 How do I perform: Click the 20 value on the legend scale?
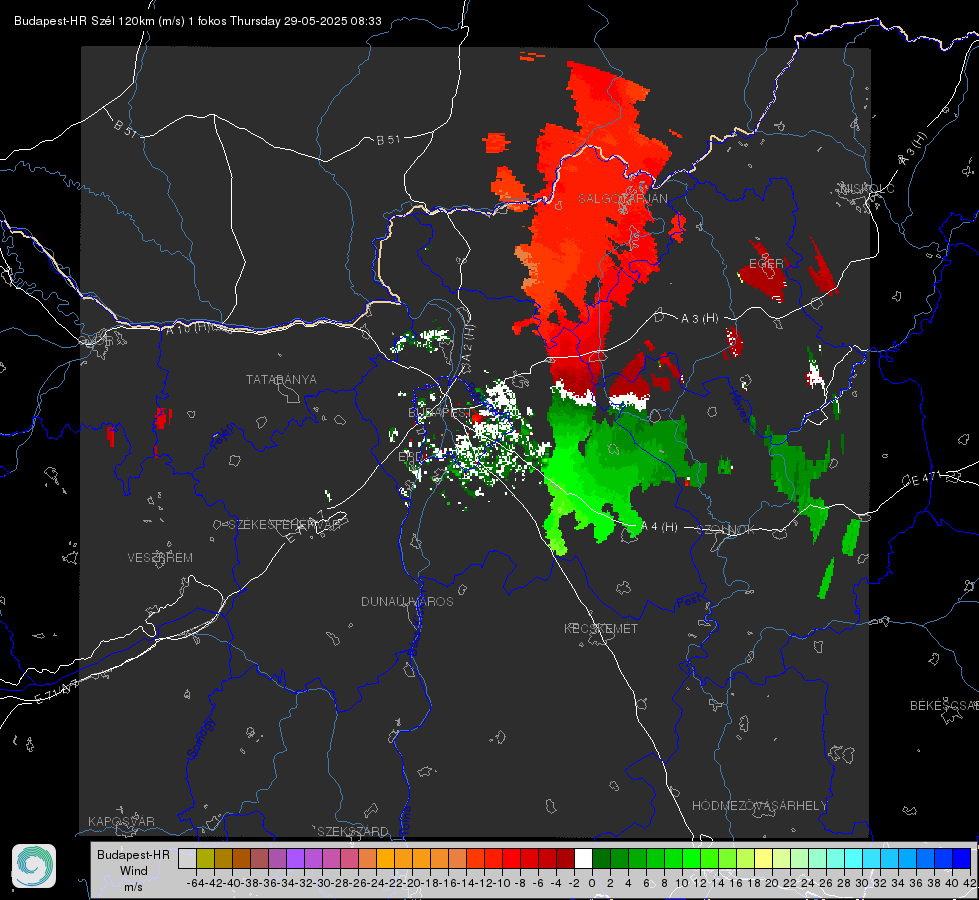[772, 883]
